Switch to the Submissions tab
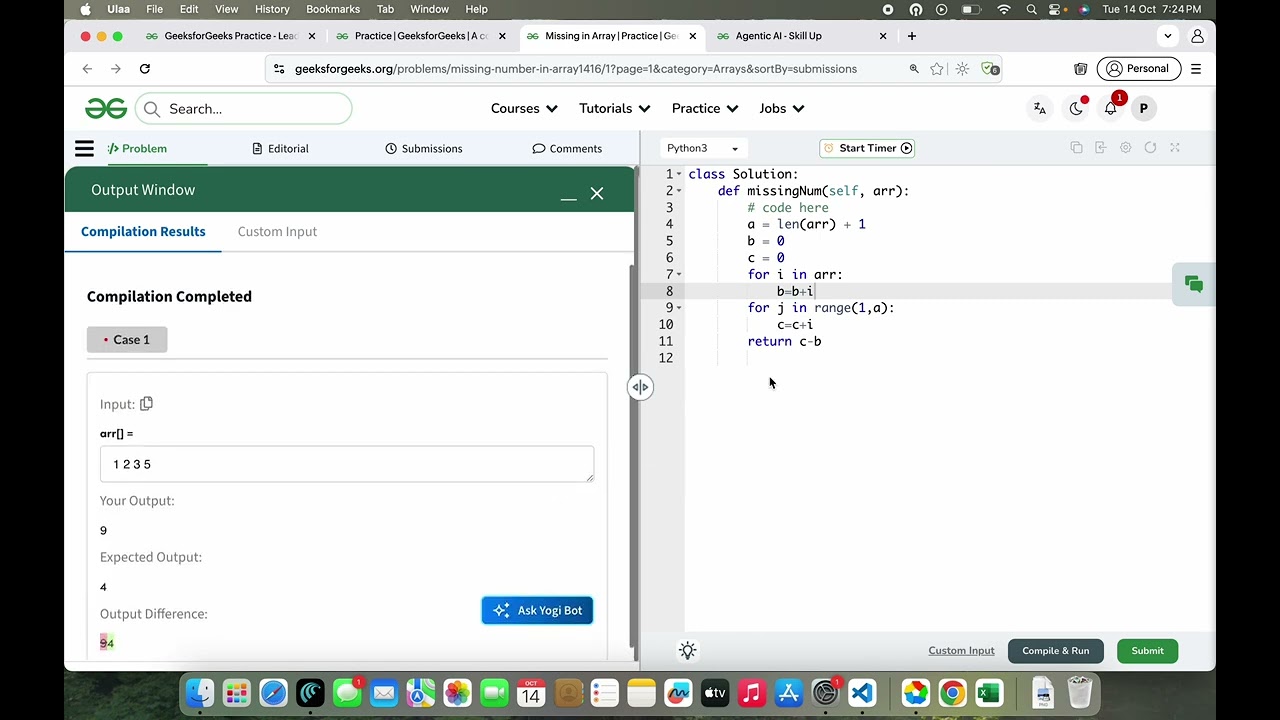The width and height of the screenshot is (1280, 720). 424,149
